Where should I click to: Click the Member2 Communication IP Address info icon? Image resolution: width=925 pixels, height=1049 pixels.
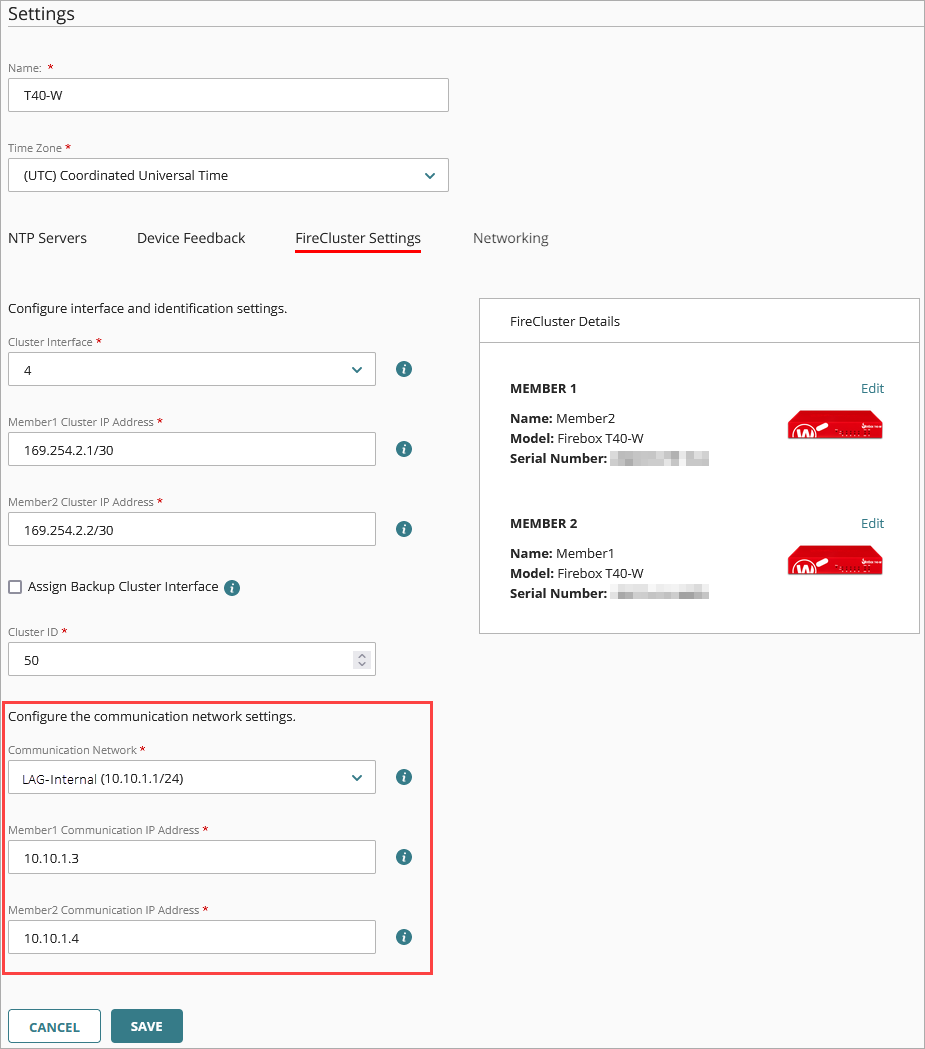click(403, 937)
